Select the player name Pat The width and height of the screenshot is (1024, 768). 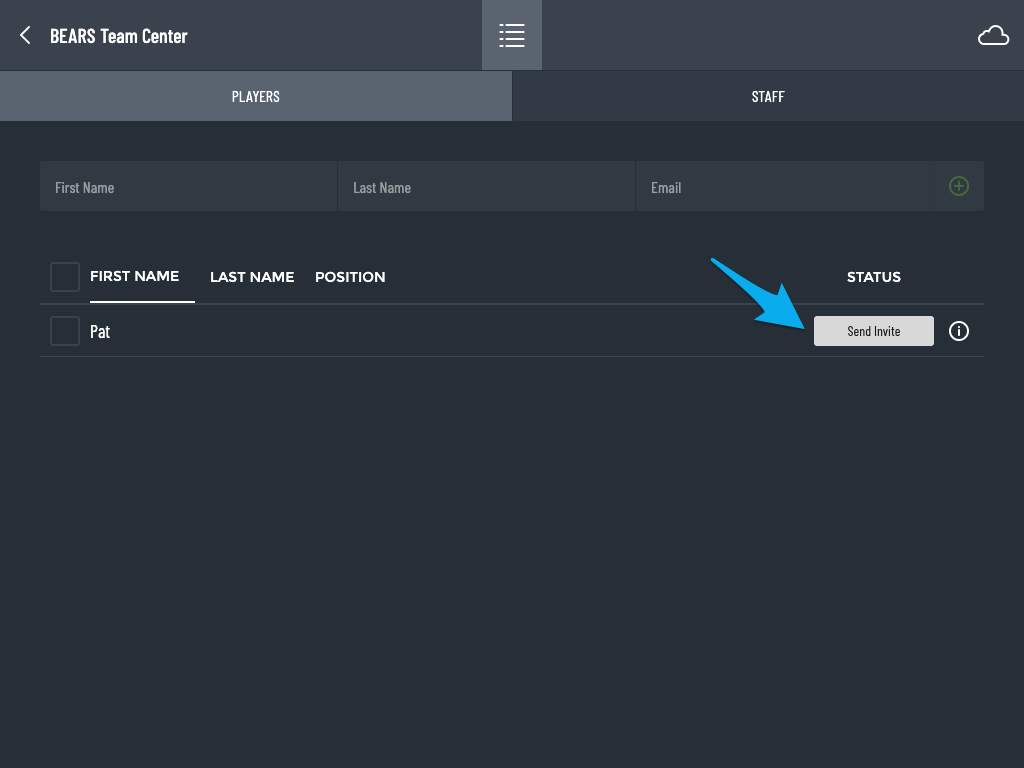(100, 332)
